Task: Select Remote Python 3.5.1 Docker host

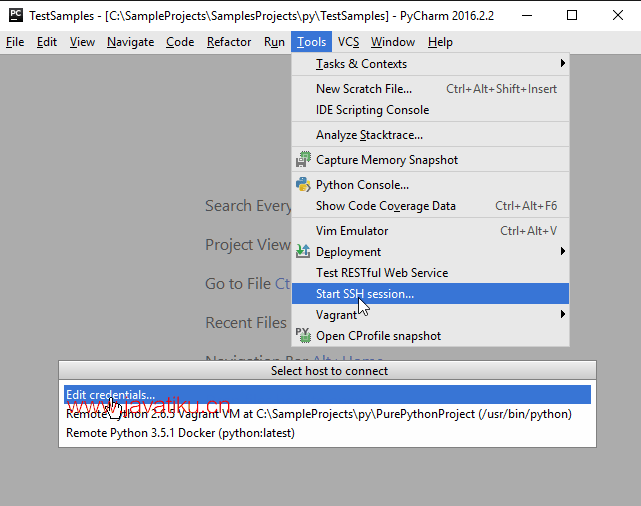Action: point(327,433)
